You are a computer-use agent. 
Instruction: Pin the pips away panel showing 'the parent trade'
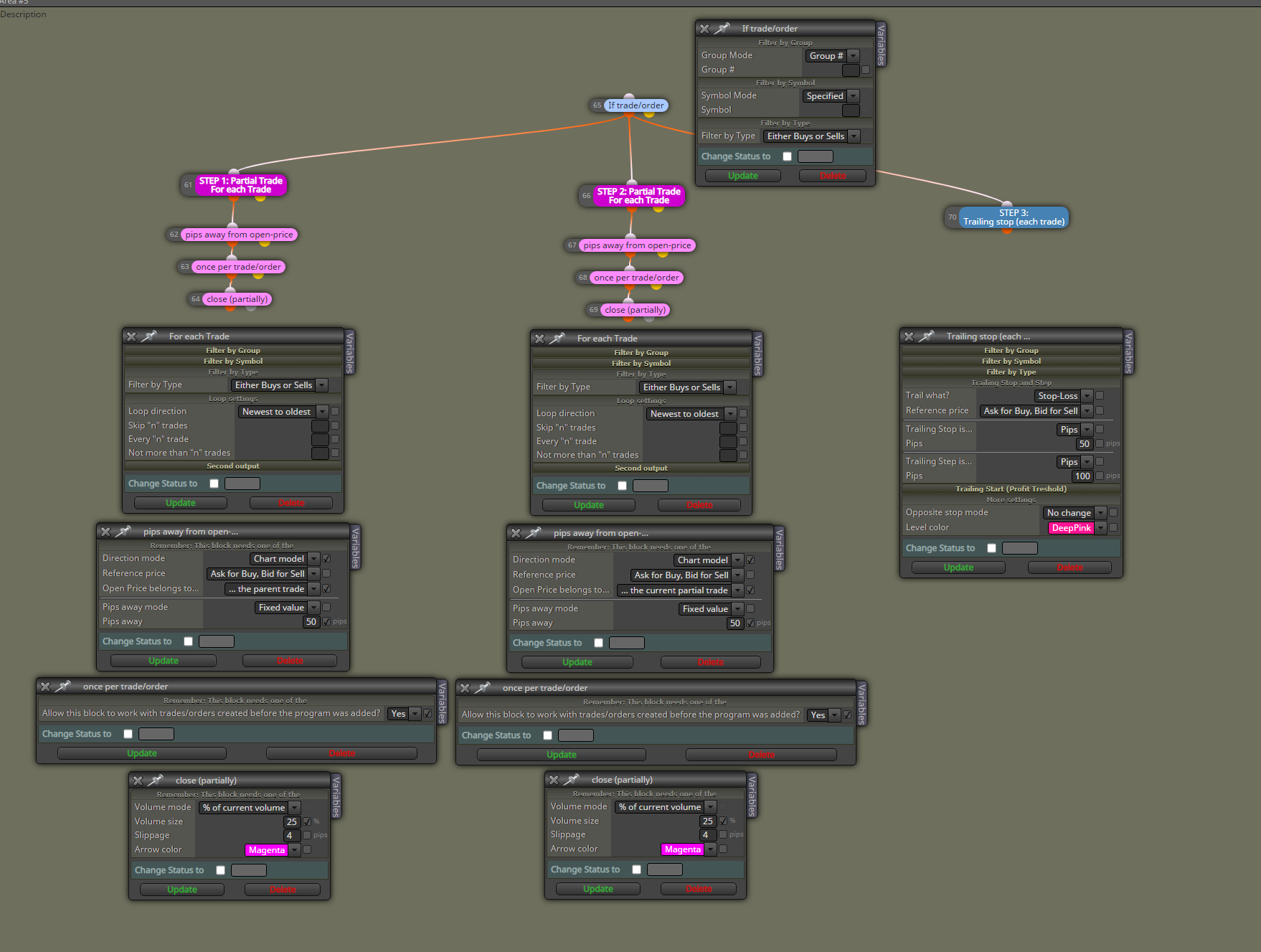pos(123,531)
